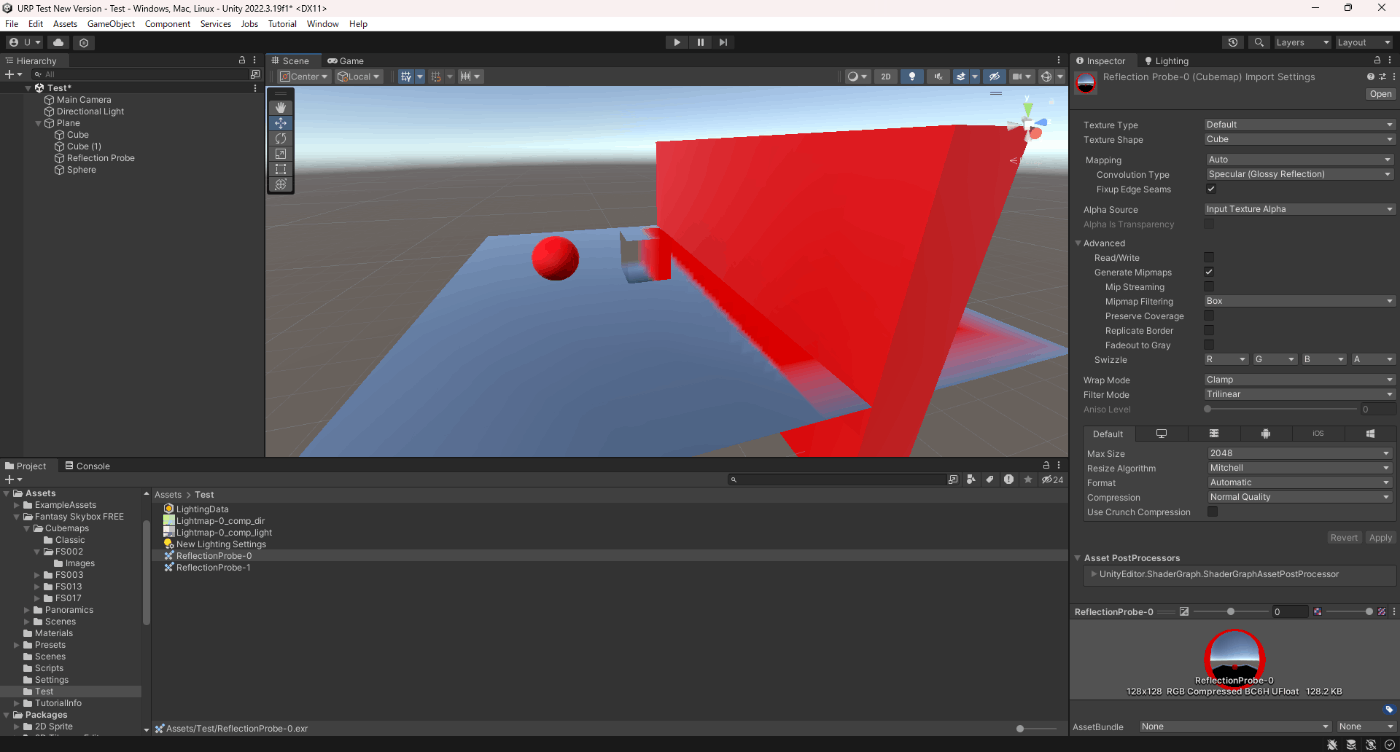This screenshot has height=752, width=1400.
Task: Select the Rect tool
Action: 280,169
